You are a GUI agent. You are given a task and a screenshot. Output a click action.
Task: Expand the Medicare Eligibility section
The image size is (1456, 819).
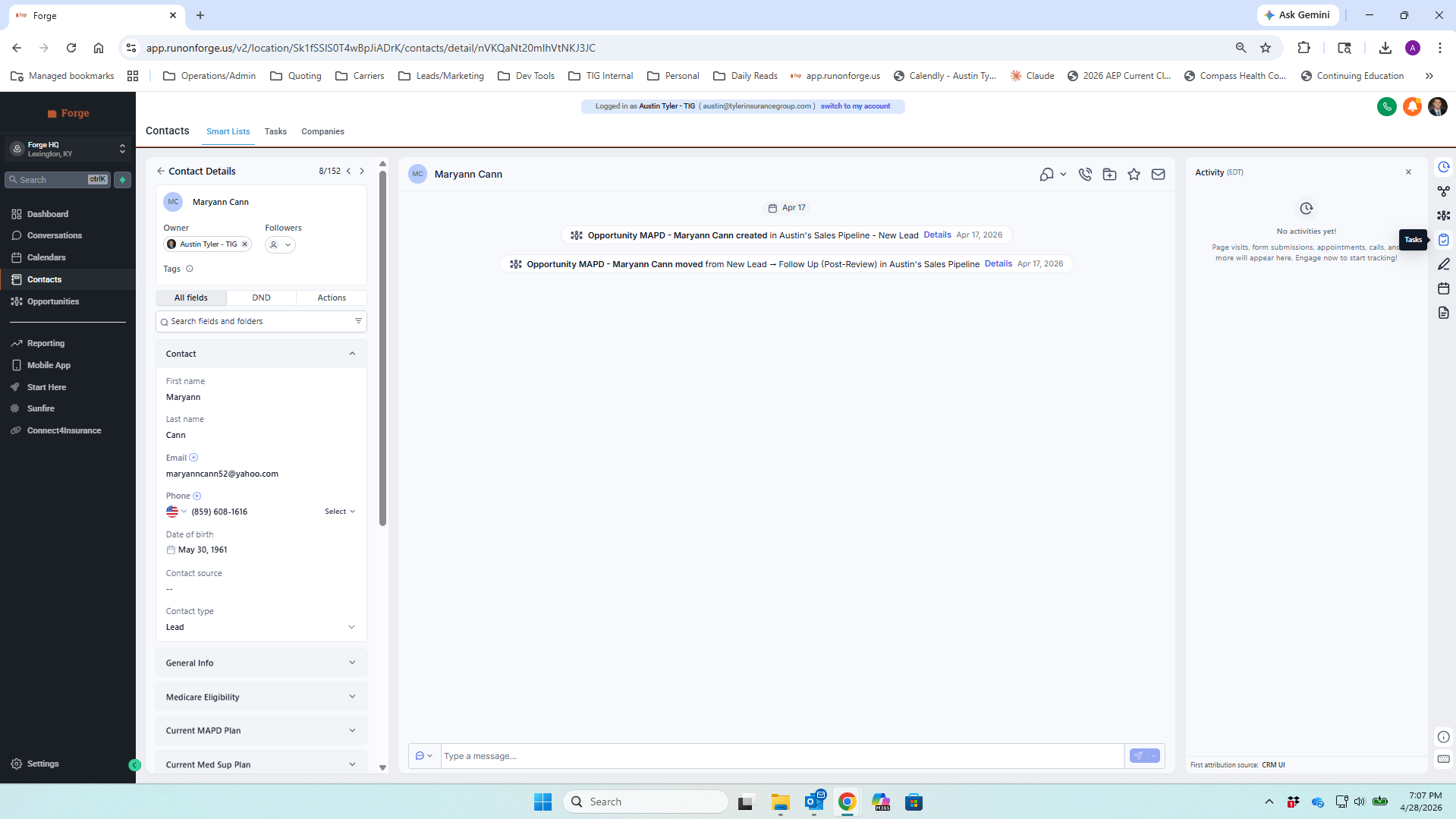pos(261,697)
